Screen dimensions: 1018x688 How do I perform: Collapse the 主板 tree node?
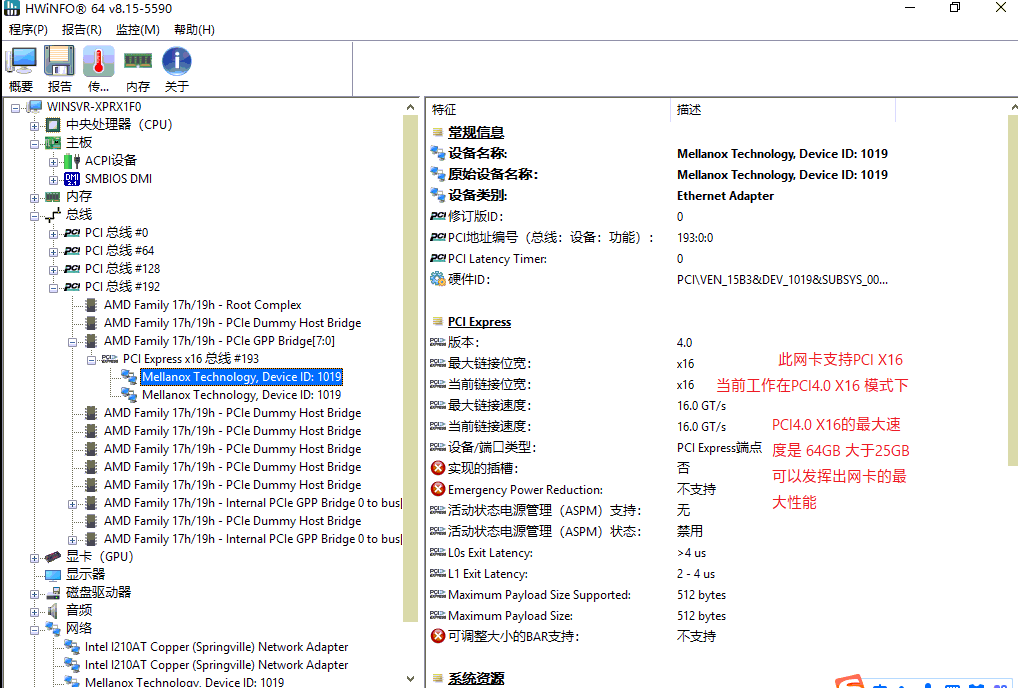[x=35, y=143]
